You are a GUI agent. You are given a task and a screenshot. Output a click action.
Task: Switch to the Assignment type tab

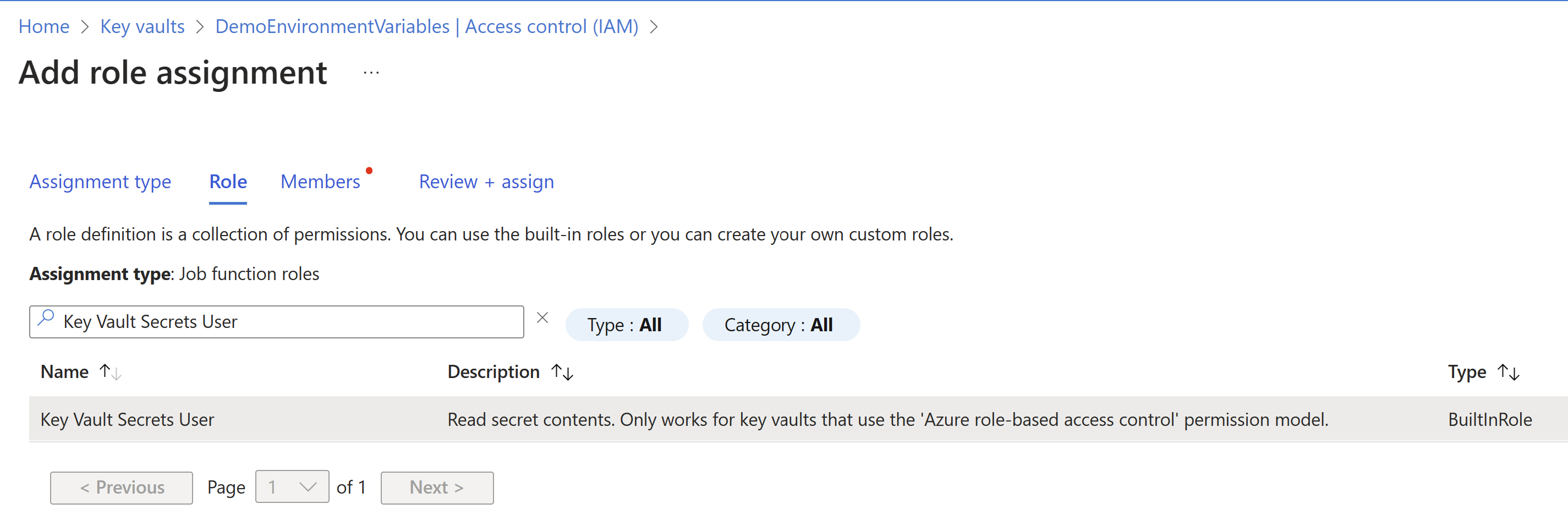(101, 182)
